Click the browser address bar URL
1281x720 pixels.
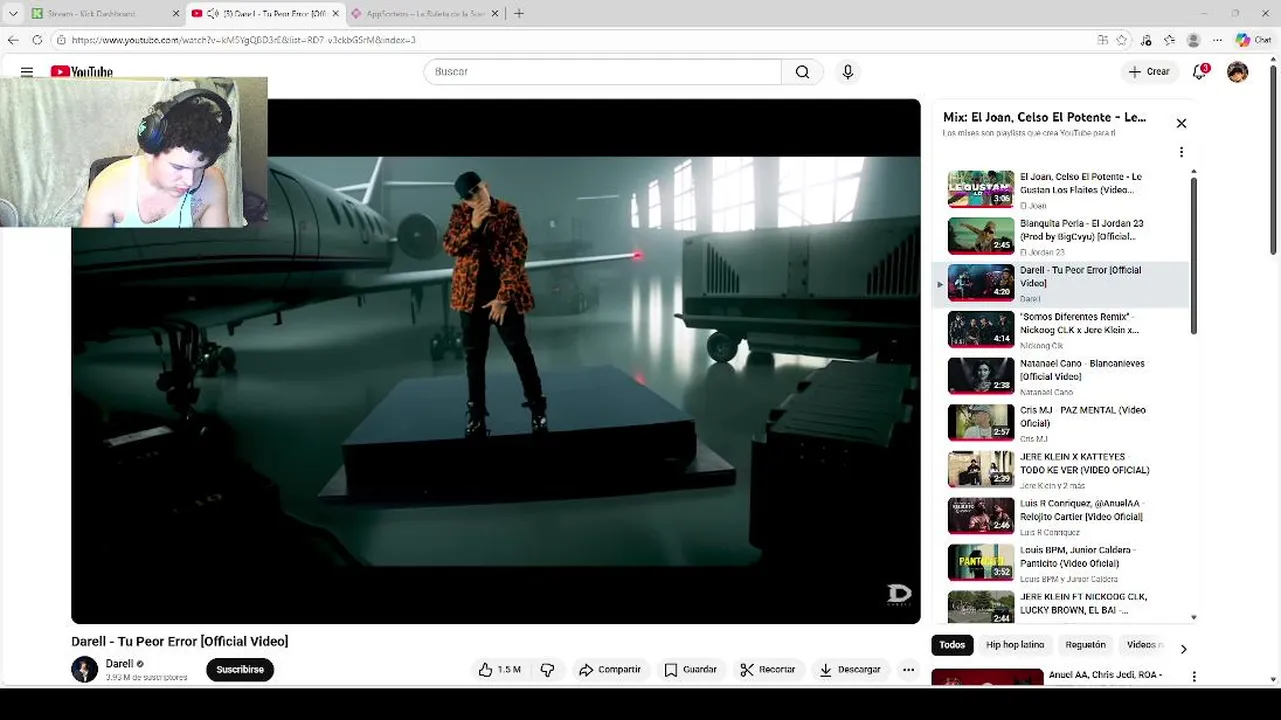click(x=244, y=40)
